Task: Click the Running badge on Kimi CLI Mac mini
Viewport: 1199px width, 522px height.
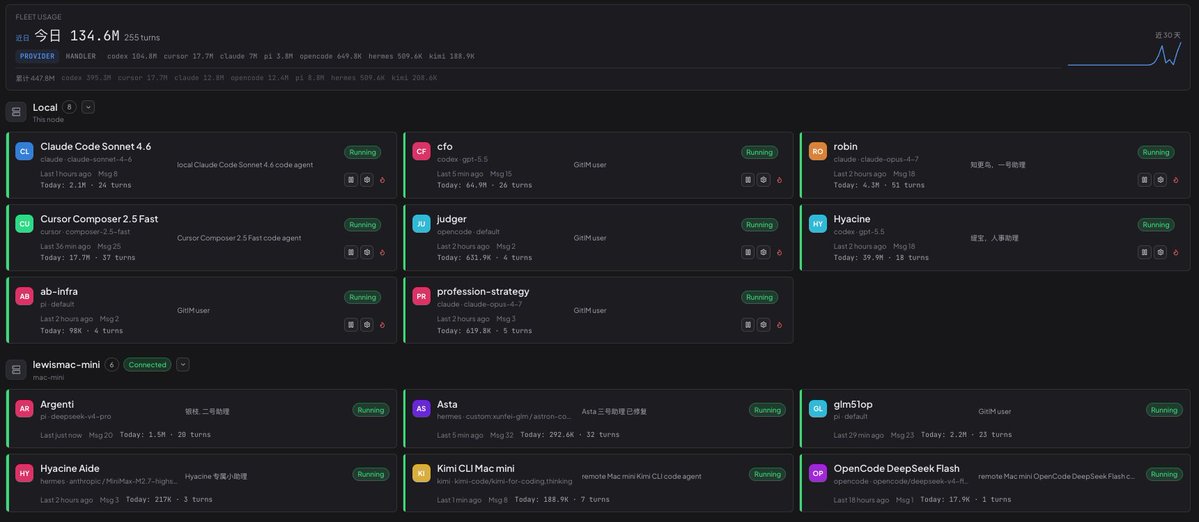Action: click(x=768, y=474)
